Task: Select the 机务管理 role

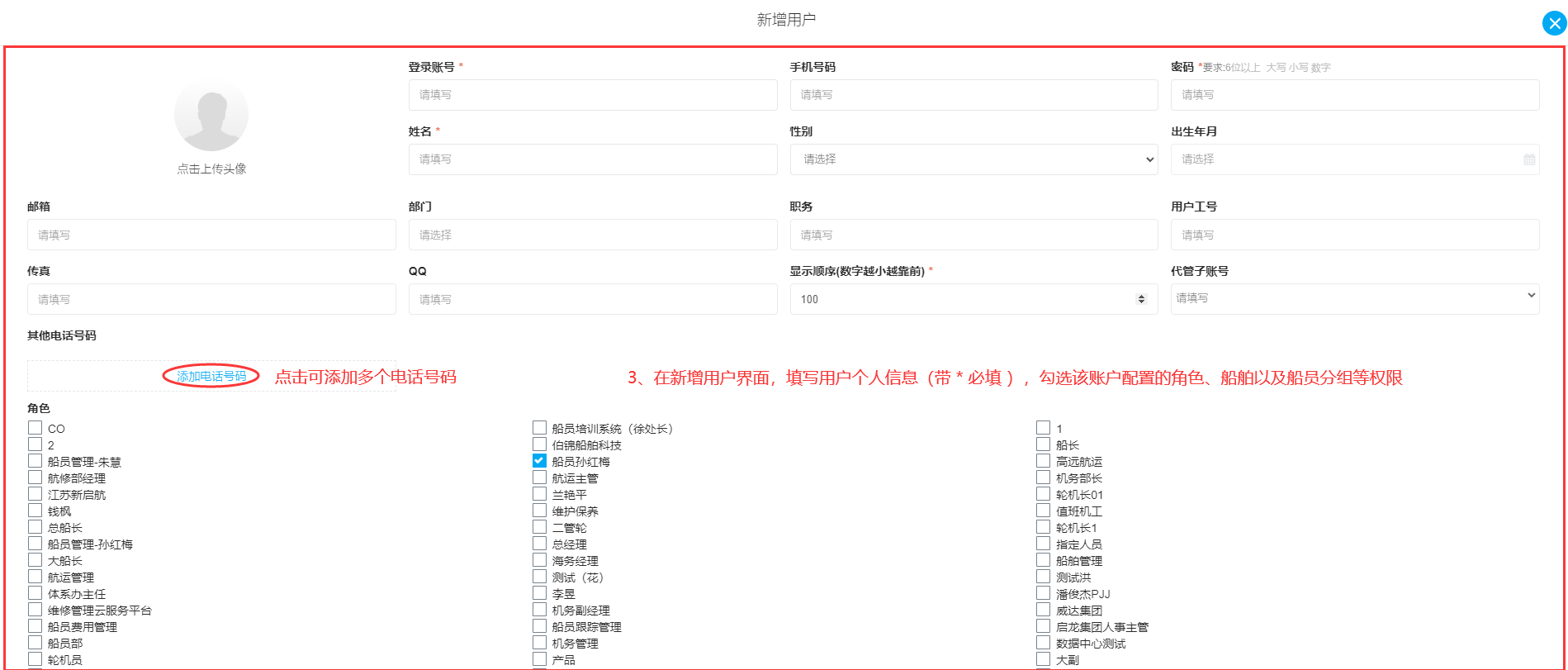Action: pyautogui.click(x=539, y=643)
